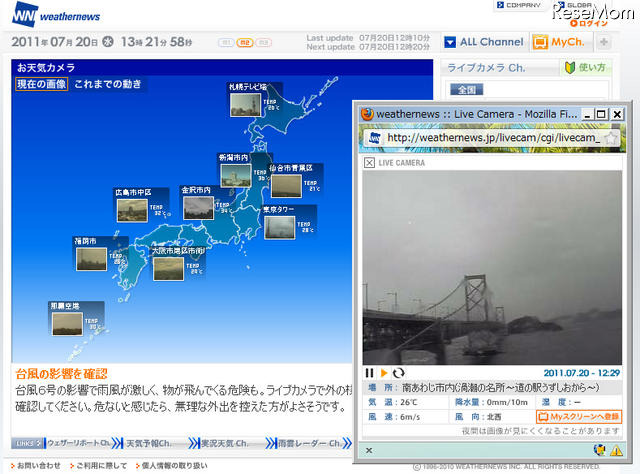Screen dimensions: 640x474
Task: Select the M1 refresh mode toggle
Action: point(226,42)
